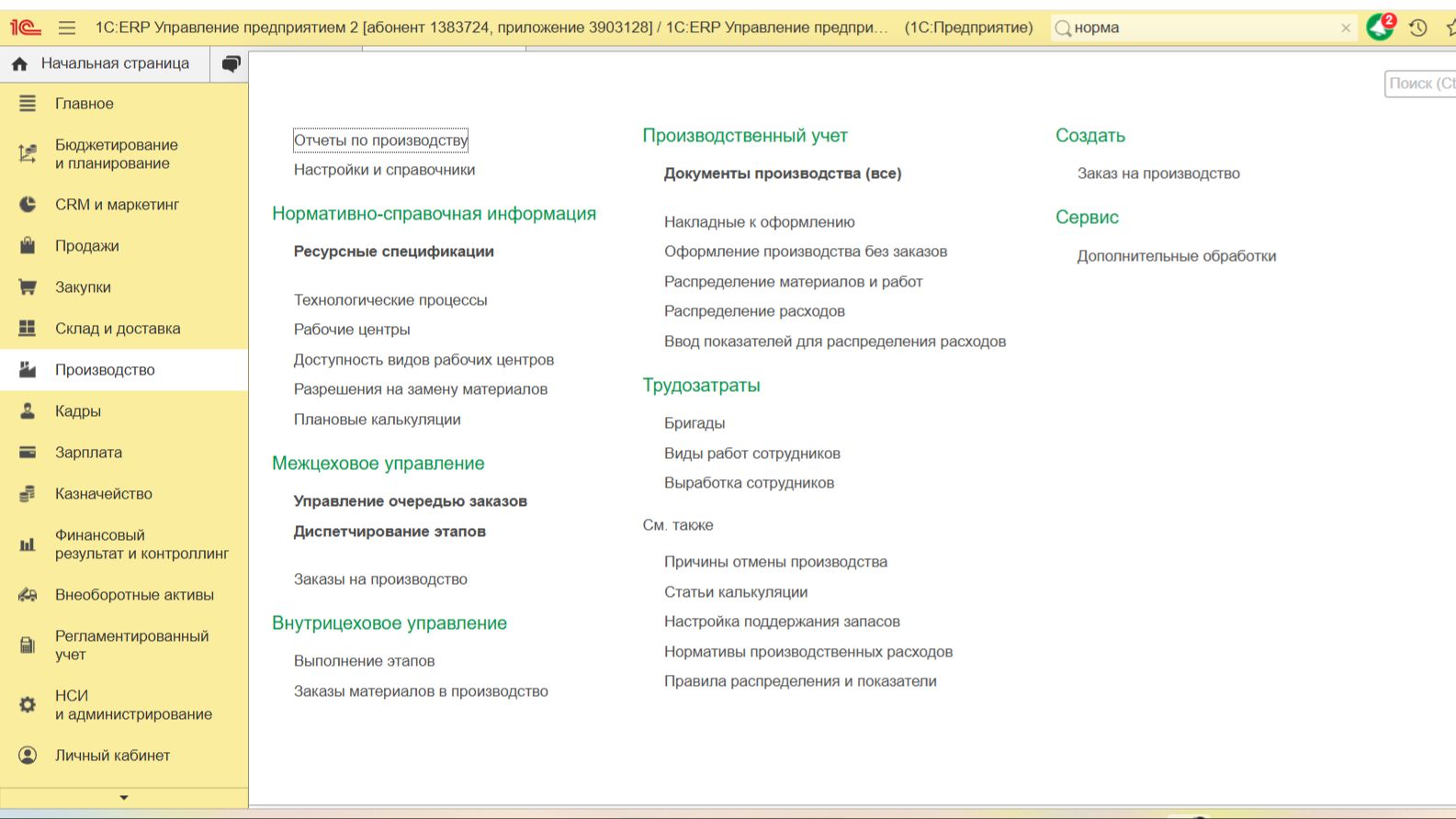Click the Казначейство coins icon

[x=28, y=494]
